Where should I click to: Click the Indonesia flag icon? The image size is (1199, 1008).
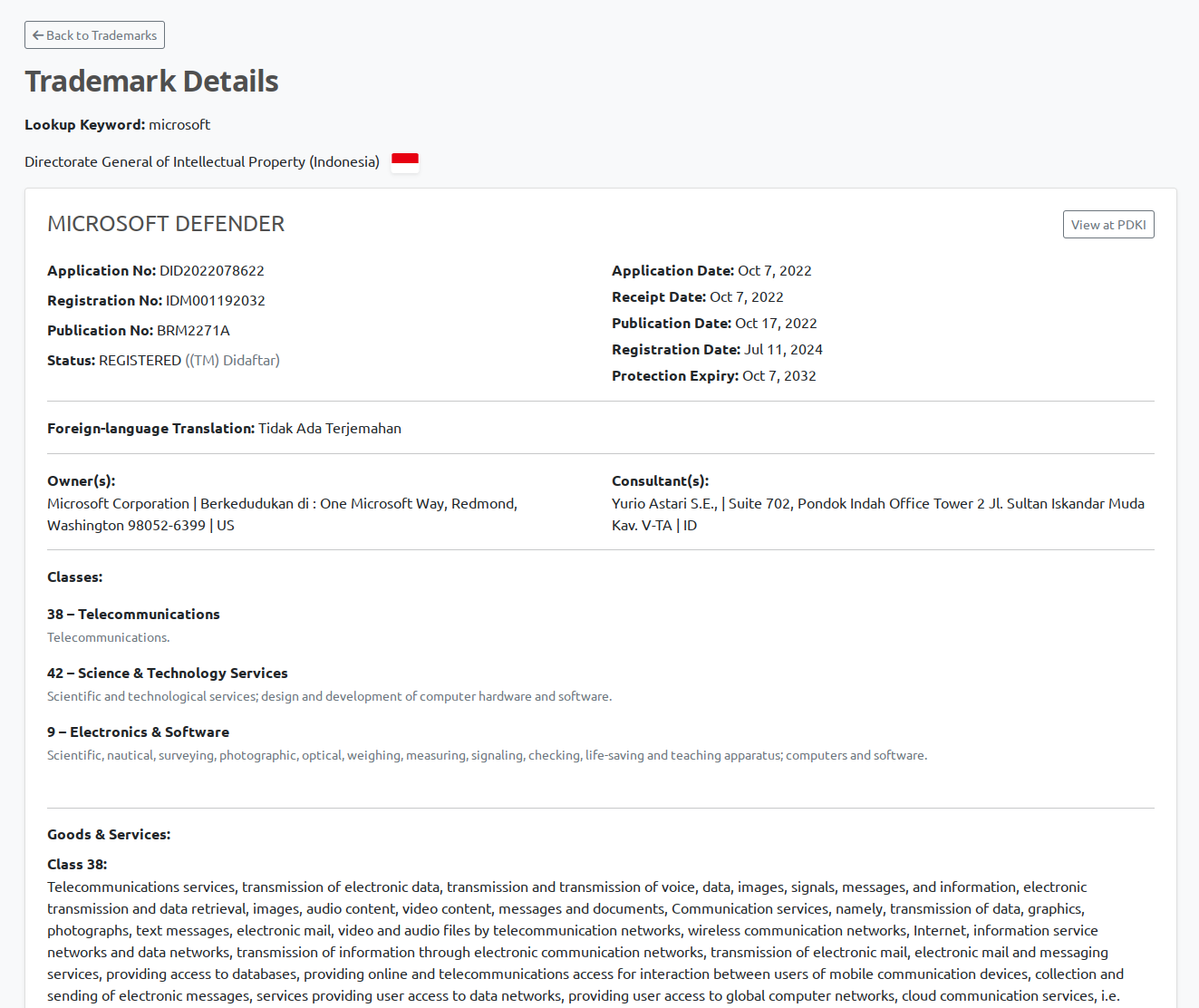click(x=404, y=162)
